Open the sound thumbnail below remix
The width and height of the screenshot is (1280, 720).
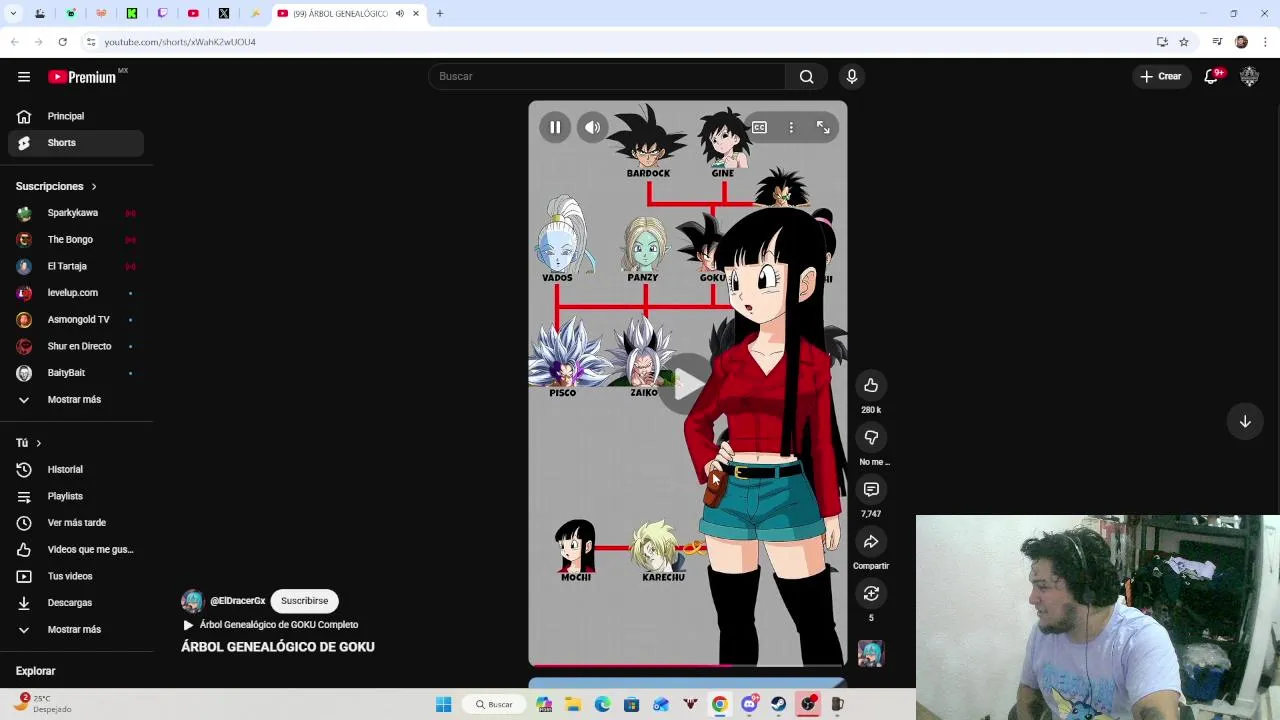coord(871,653)
